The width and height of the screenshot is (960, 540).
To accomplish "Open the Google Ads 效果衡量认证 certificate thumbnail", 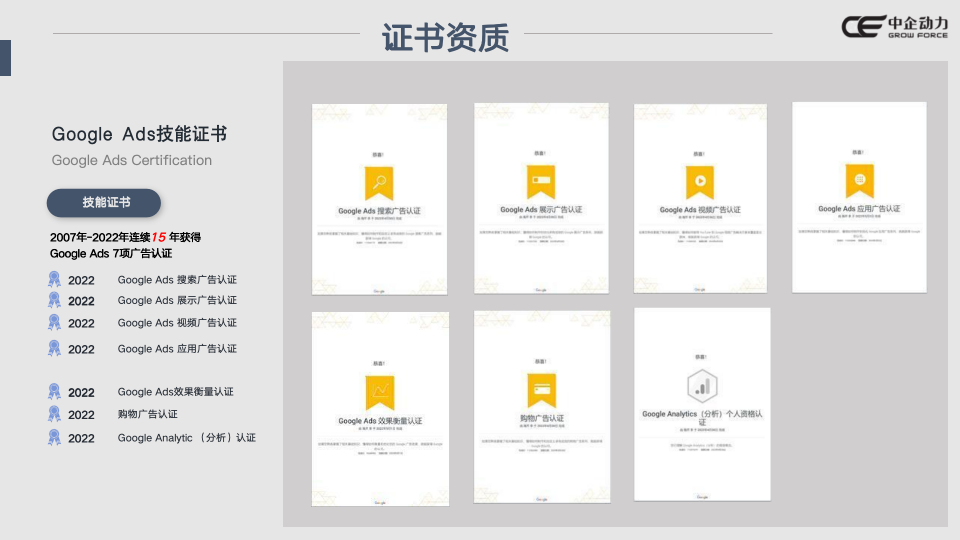I will click(x=380, y=409).
